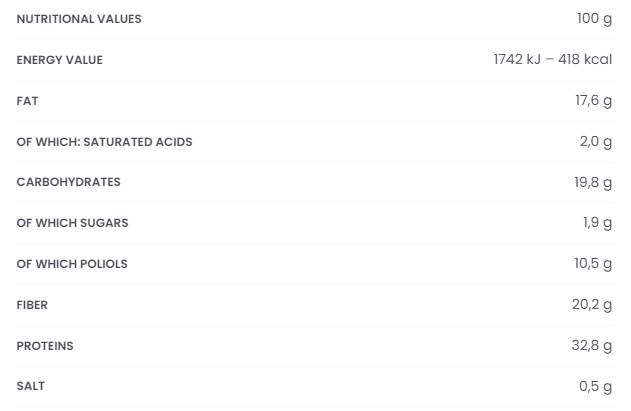This screenshot has height=411, width=631.
Task: Select the 10,5 g poliols value
Action: 593,264
